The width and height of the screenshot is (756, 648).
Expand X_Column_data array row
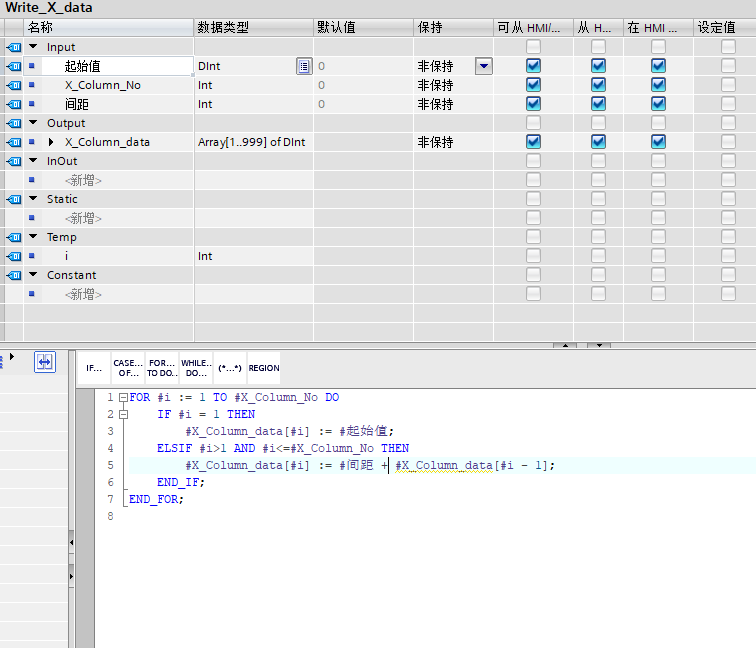click(52, 142)
